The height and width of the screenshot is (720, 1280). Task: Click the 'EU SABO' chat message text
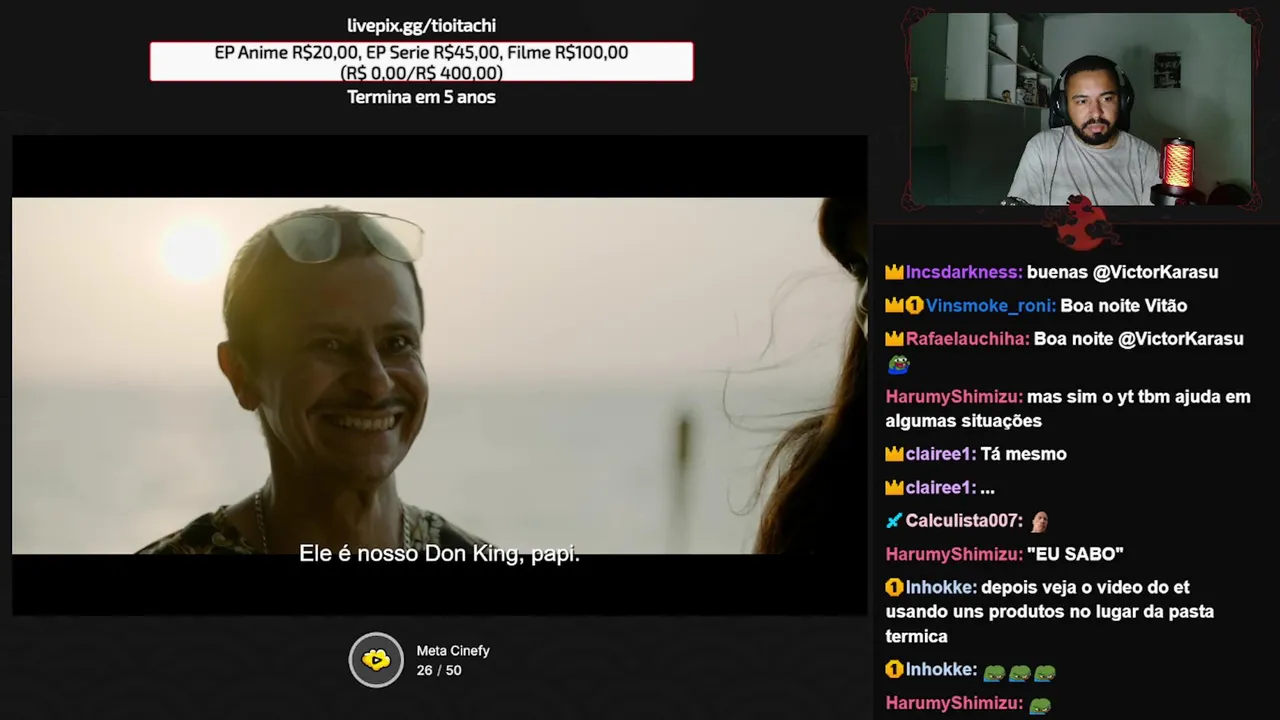click(x=1075, y=554)
